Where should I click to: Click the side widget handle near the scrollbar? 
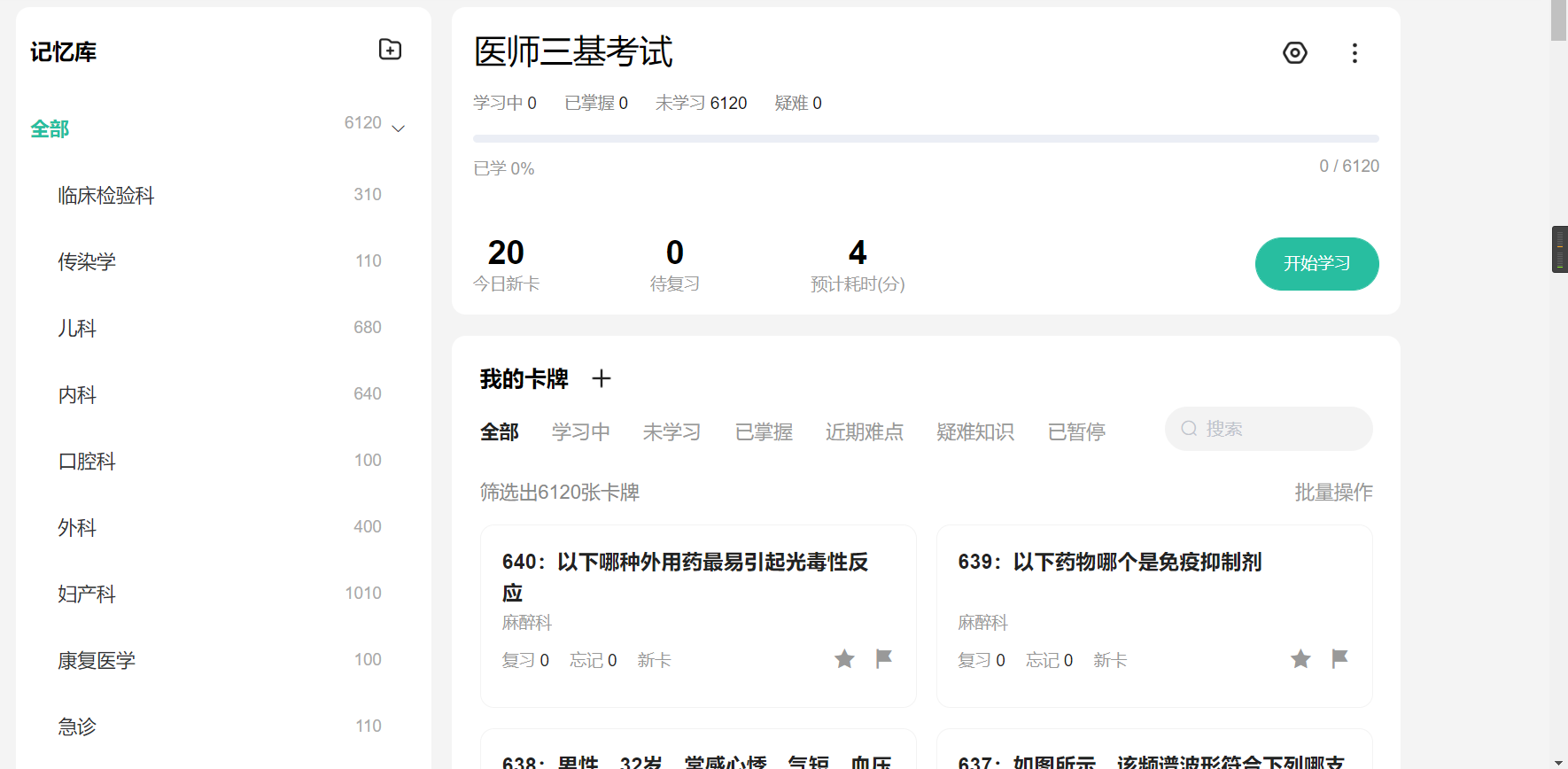(1559, 249)
